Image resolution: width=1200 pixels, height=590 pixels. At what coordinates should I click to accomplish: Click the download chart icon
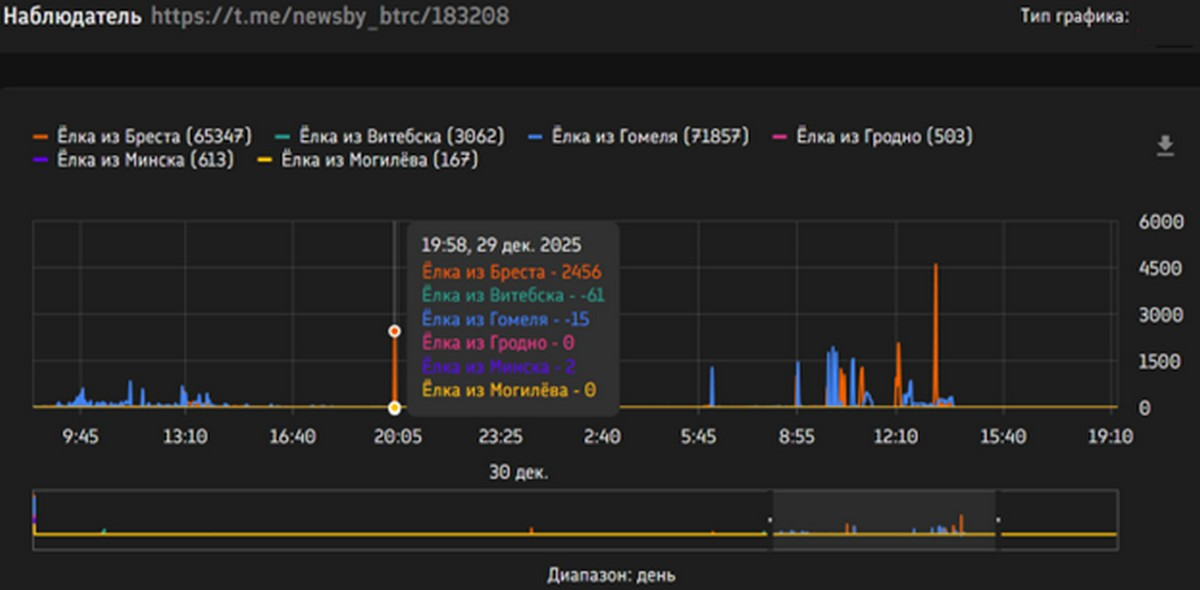click(1164, 147)
